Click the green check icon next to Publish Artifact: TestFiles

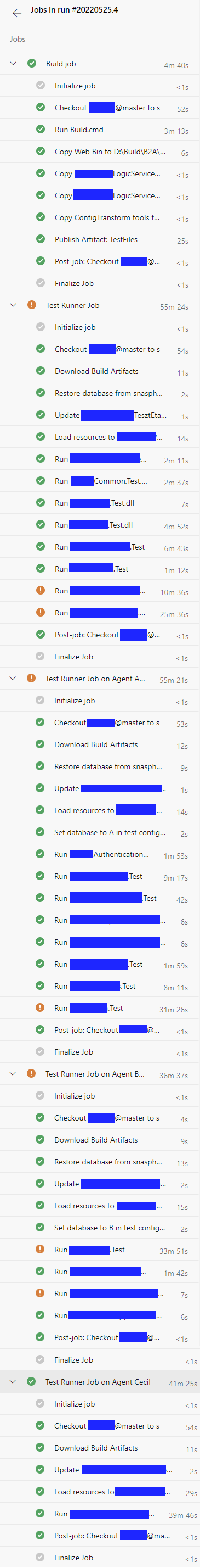pyautogui.click(x=40, y=239)
